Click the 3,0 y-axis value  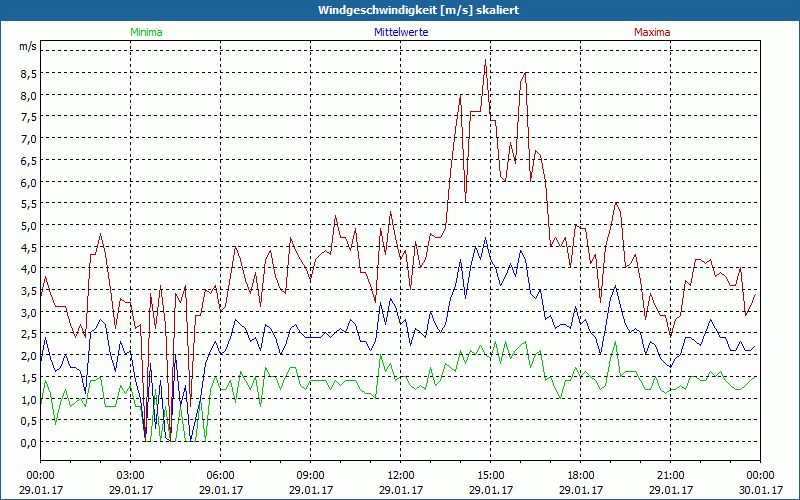click(x=29, y=312)
